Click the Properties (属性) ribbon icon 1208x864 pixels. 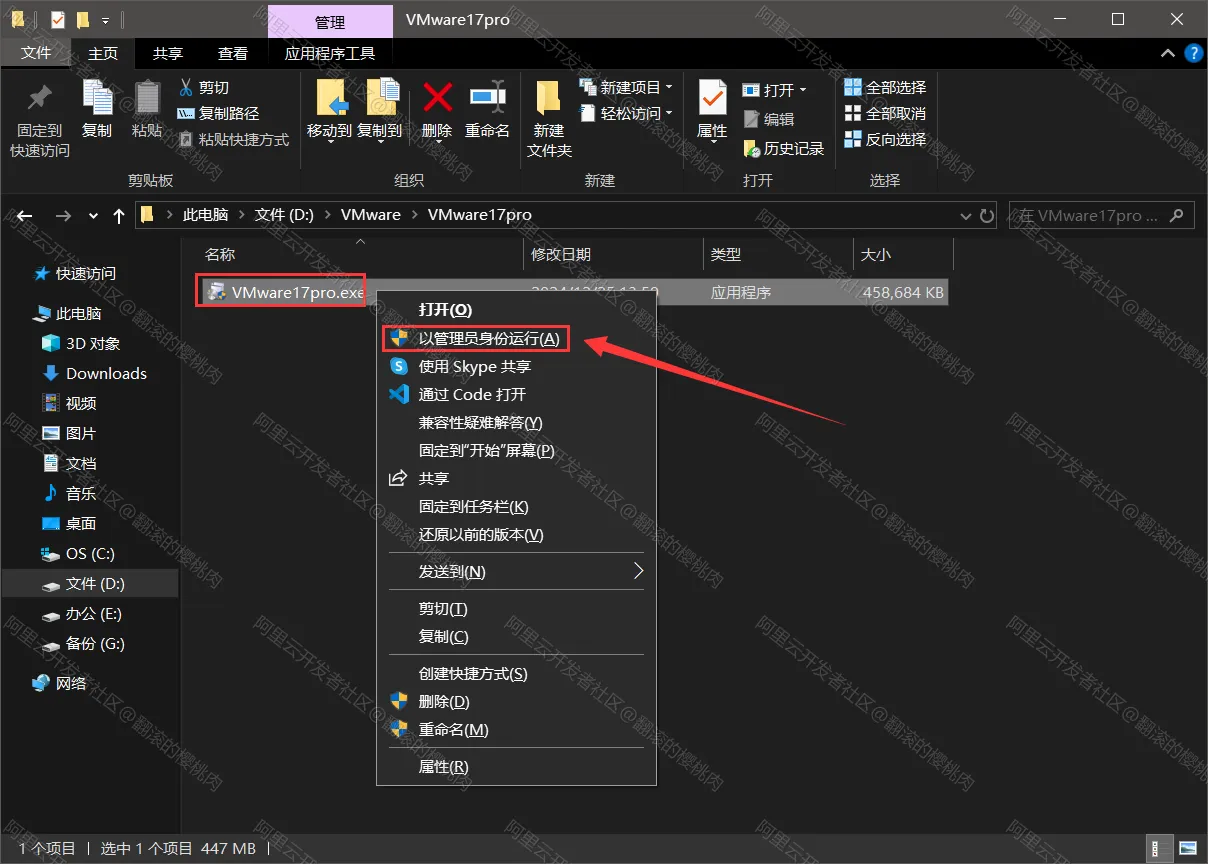tap(712, 98)
